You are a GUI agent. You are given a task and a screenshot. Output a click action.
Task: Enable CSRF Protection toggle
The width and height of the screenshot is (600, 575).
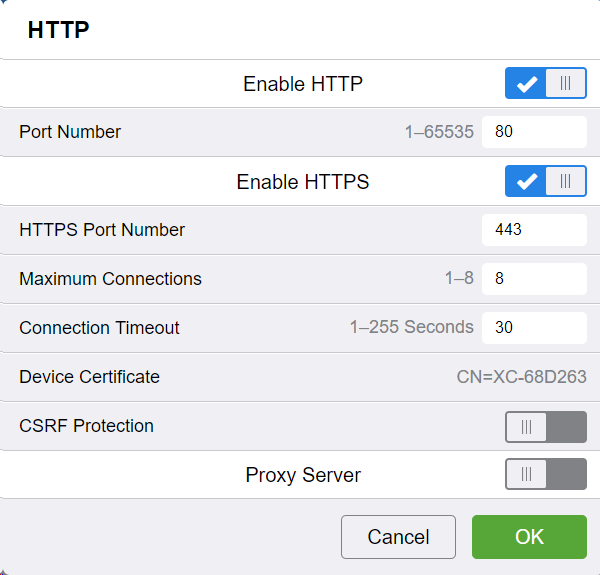pos(545,427)
